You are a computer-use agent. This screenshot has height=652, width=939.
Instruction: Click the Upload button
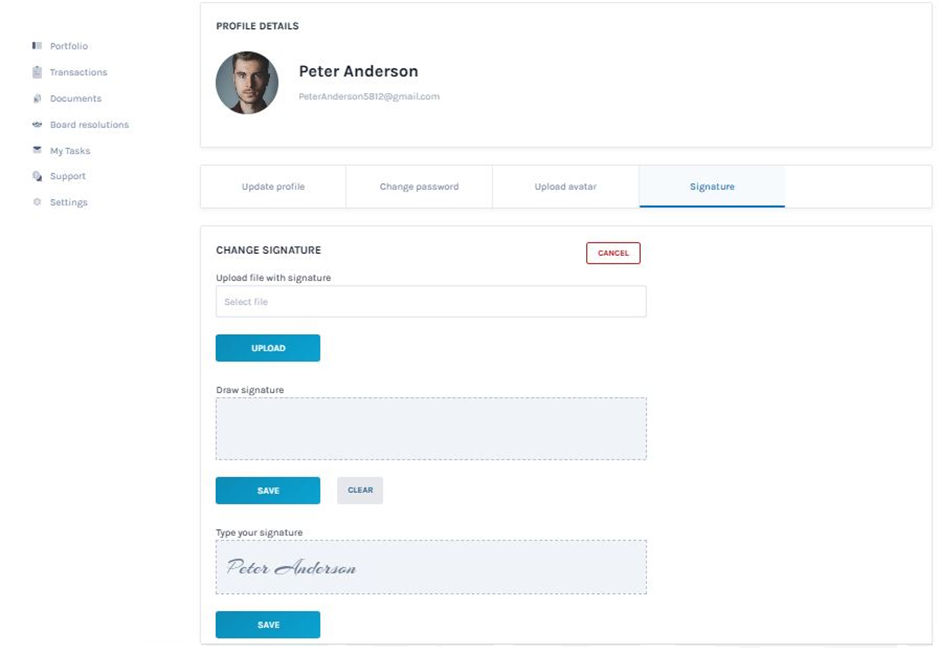tap(268, 348)
